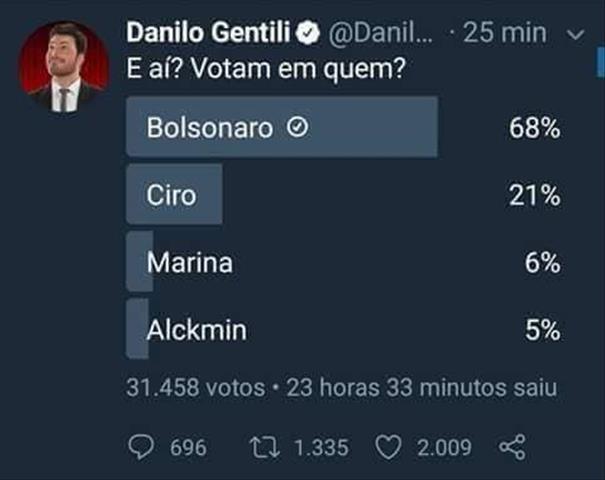Like the tweet with the heart icon
Screen dimensions: 605x480
387,447
